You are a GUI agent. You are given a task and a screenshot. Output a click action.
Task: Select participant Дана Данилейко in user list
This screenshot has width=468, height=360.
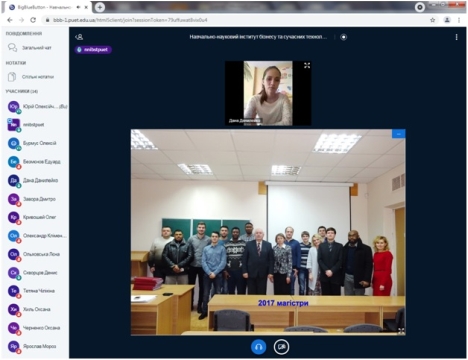coord(37,180)
